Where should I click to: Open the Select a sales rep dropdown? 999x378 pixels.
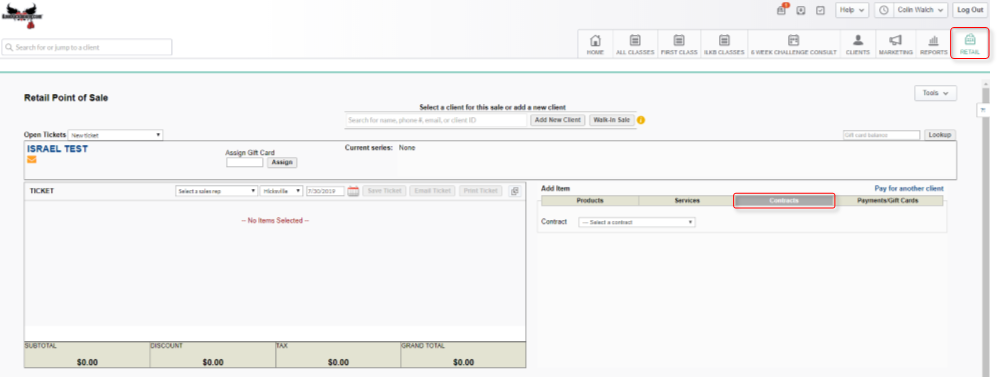coord(217,191)
